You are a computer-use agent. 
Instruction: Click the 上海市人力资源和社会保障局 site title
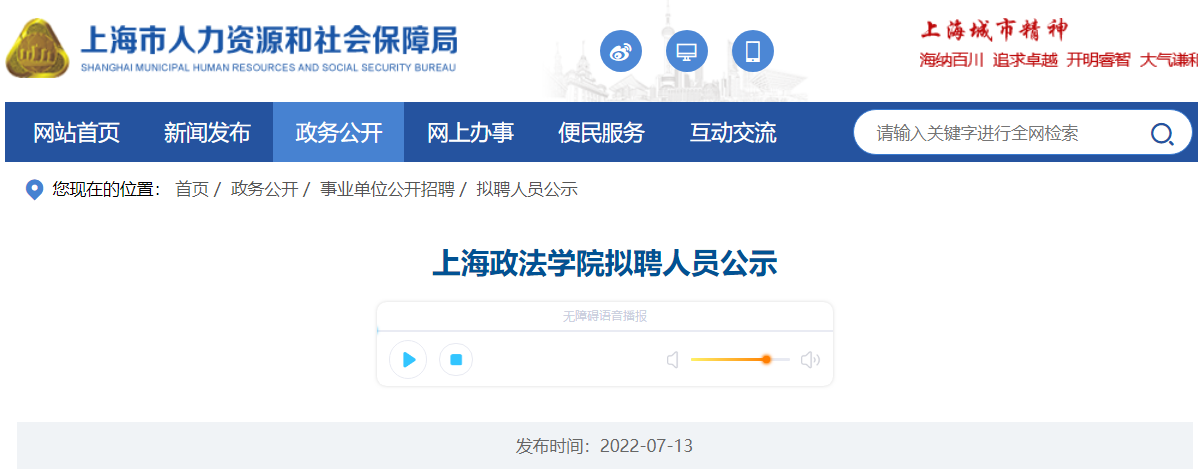tap(269, 40)
